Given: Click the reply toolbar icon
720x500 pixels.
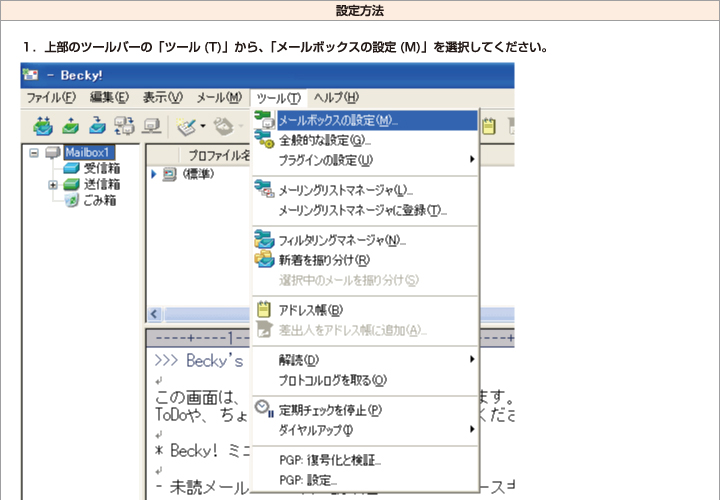Looking at the screenshot, I should 224,126.
